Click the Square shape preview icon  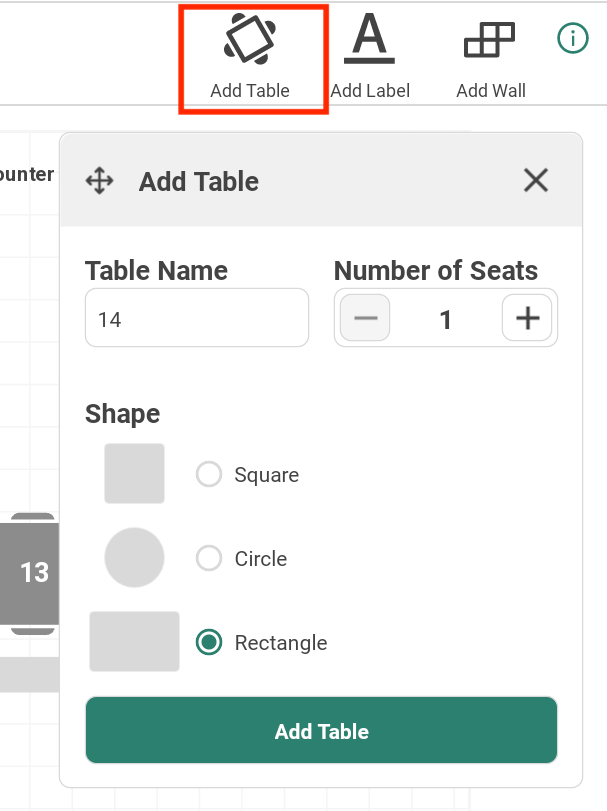(x=134, y=473)
